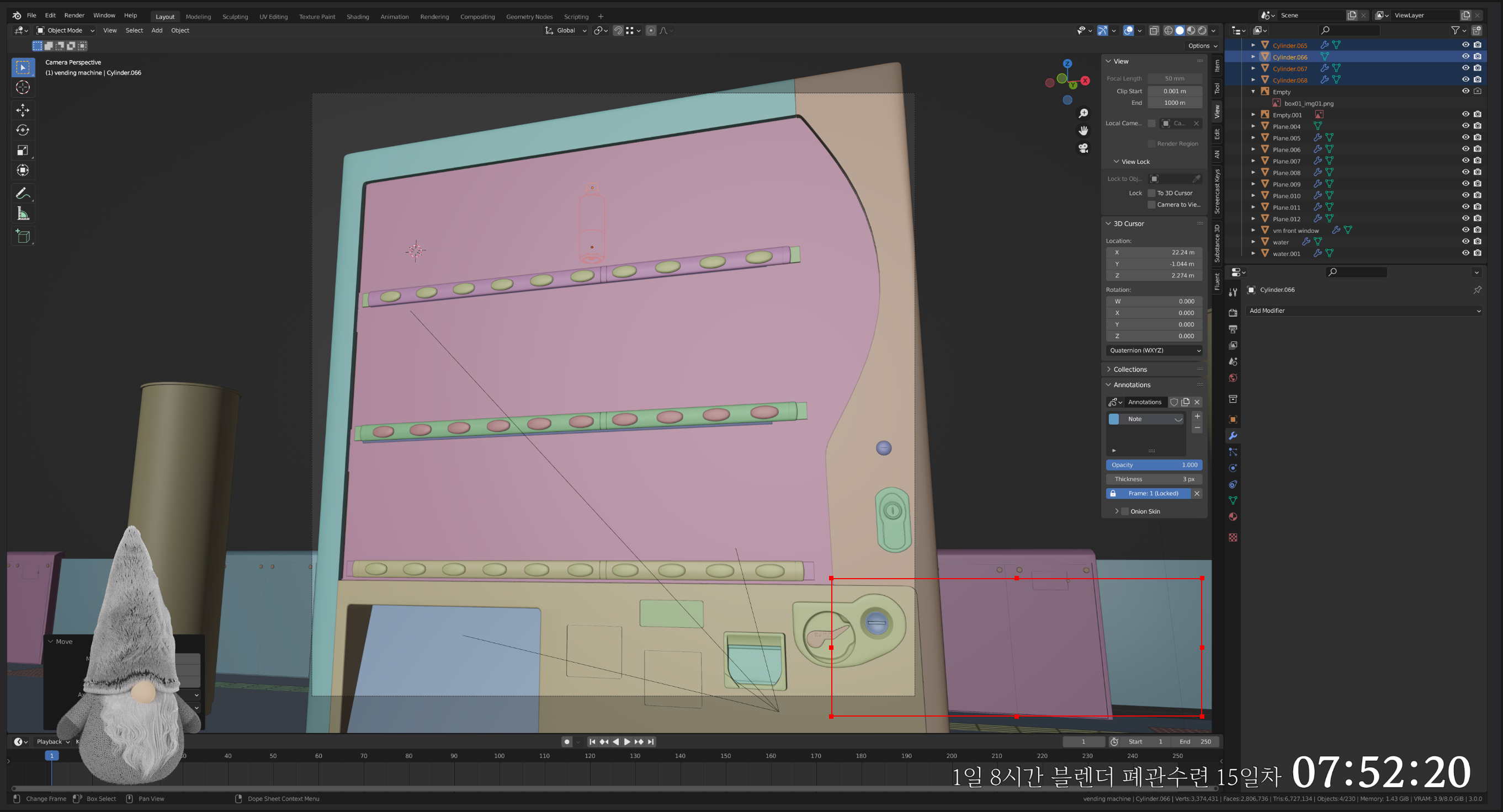This screenshot has height=812, width=1503.
Task: Open Quaternion (WXYZ) rotation mode dropdown
Action: [x=1154, y=350]
